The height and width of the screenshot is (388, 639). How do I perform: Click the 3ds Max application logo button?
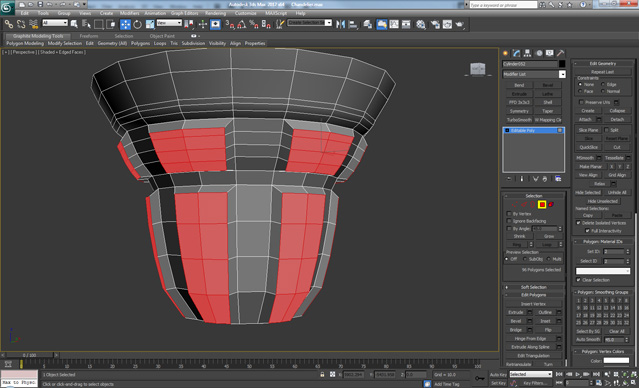[7, 8]
